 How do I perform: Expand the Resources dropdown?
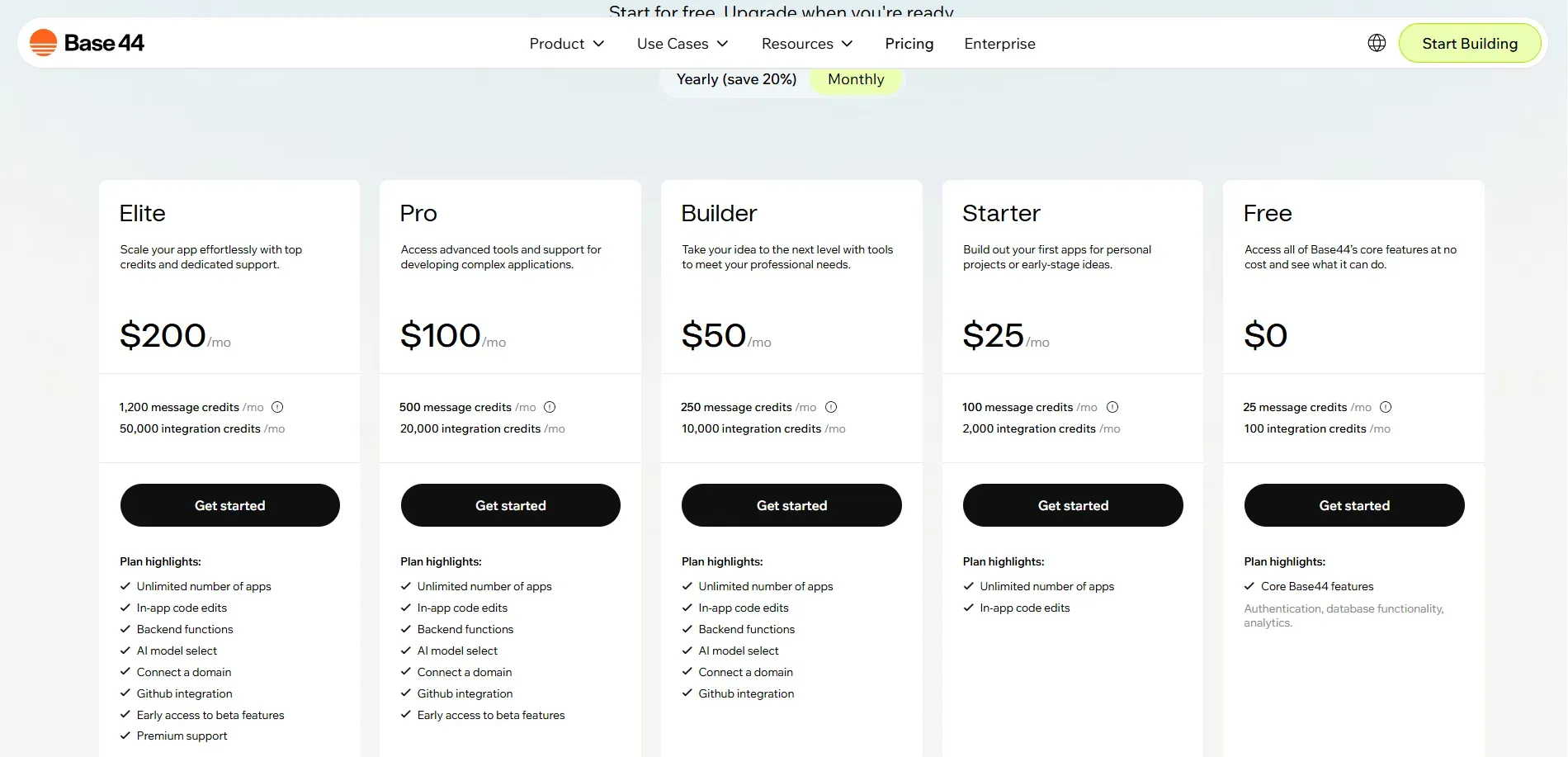(x=806, y=43)
